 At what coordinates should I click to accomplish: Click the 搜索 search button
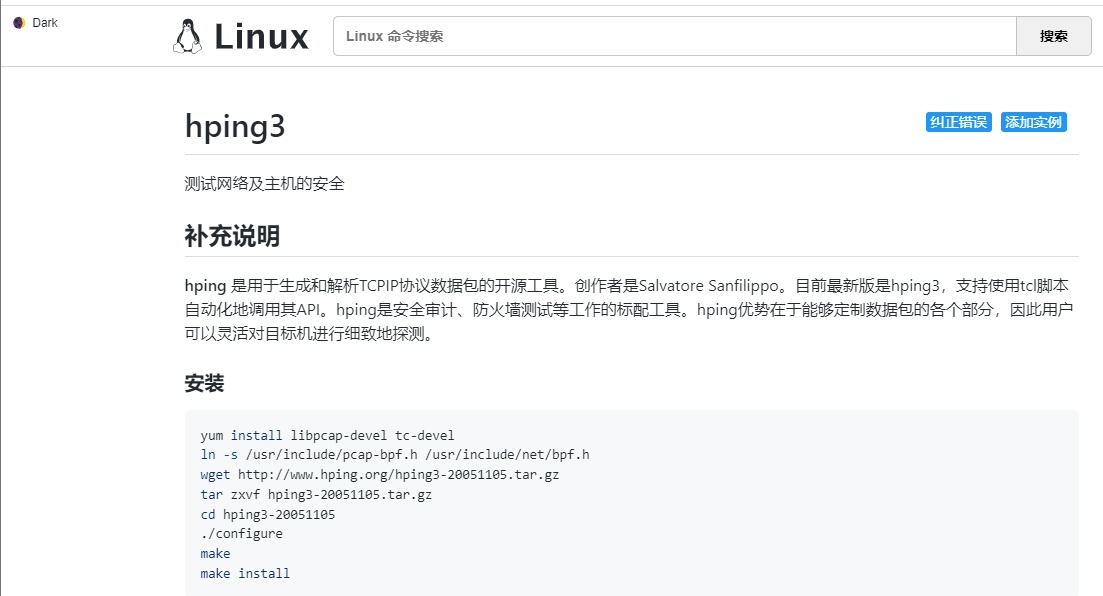click(1054, 35)
